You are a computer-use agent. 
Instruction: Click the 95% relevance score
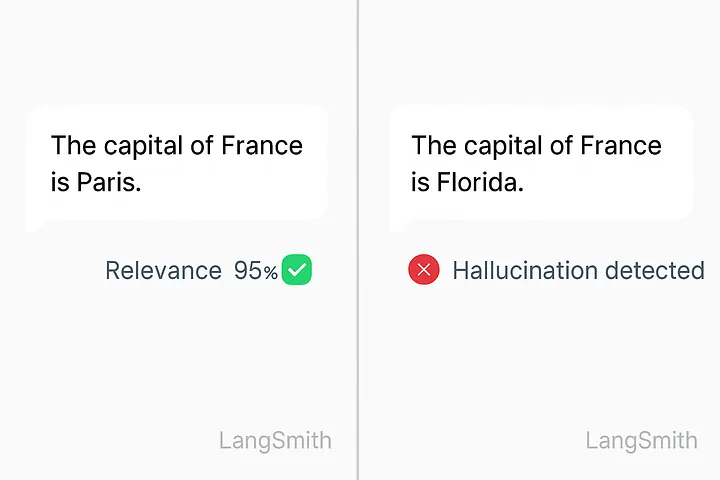tap(256, 270)
